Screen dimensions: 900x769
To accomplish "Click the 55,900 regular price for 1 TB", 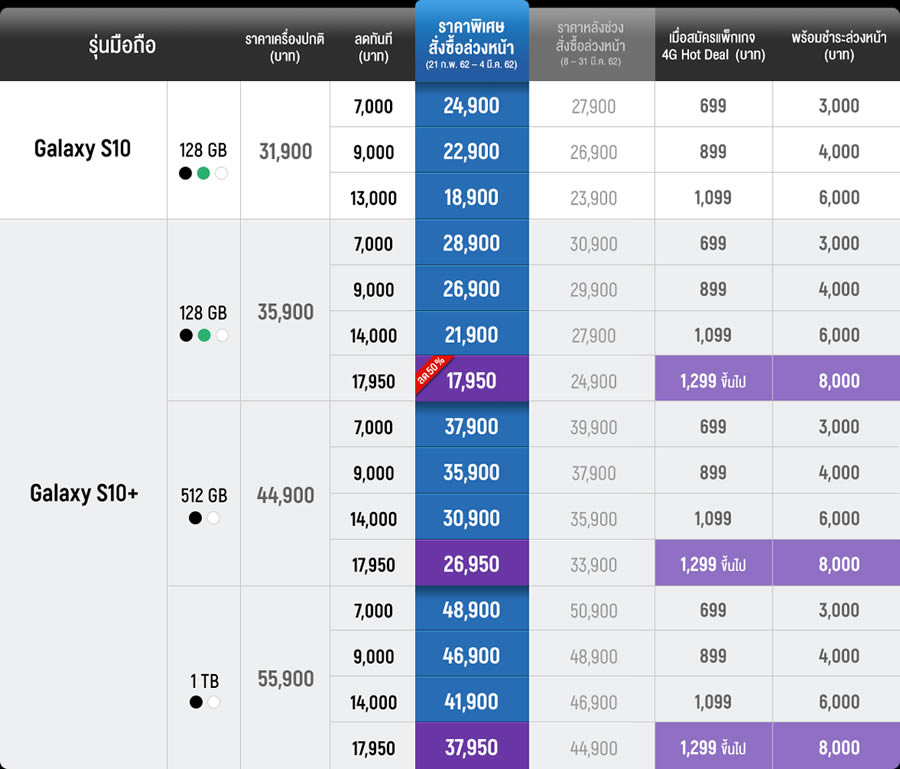I will click(285, 679).
